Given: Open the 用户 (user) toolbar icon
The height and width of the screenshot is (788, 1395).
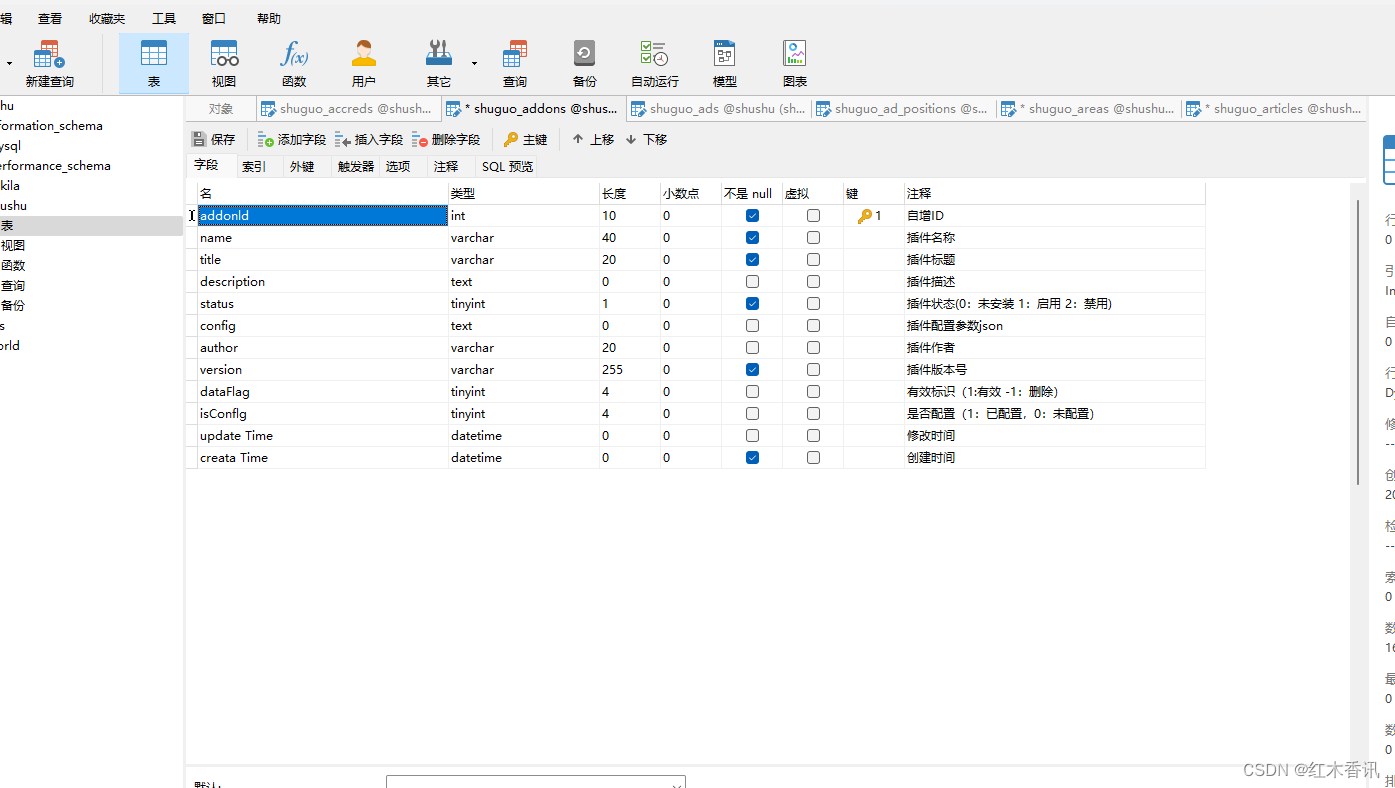Looking at the screenshot, I should (364, 64).
